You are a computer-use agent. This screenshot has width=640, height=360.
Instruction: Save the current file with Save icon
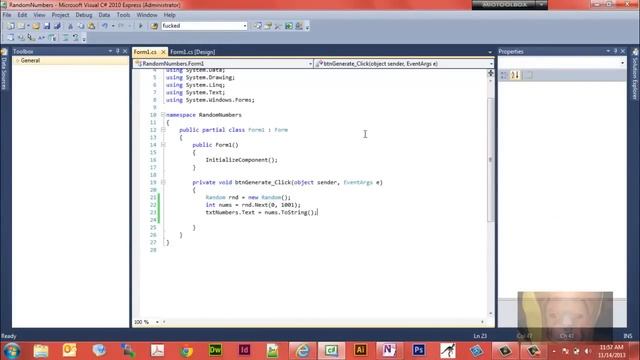[47, 26]
